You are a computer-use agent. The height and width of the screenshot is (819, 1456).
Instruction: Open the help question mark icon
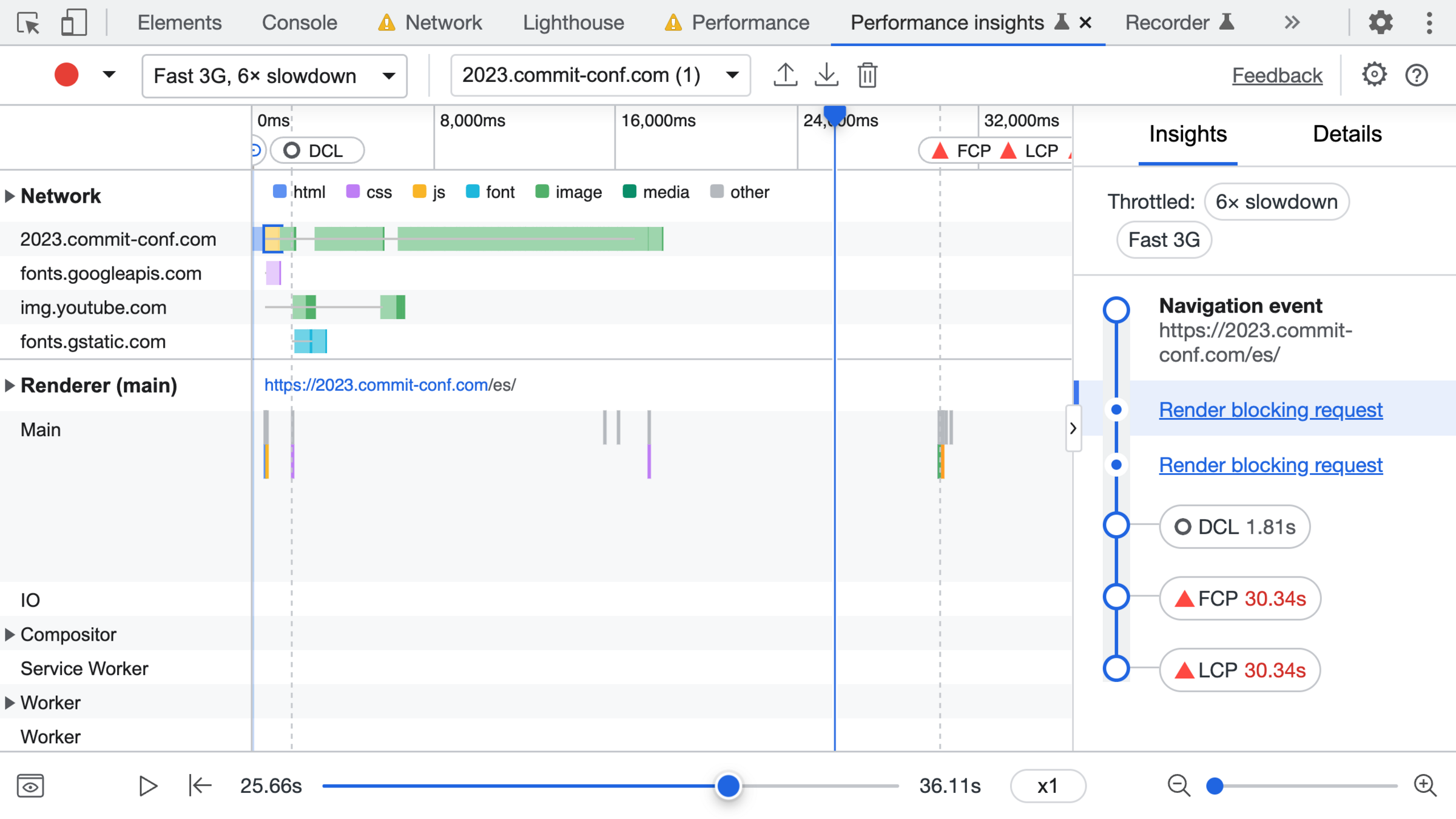[1417, 75]
